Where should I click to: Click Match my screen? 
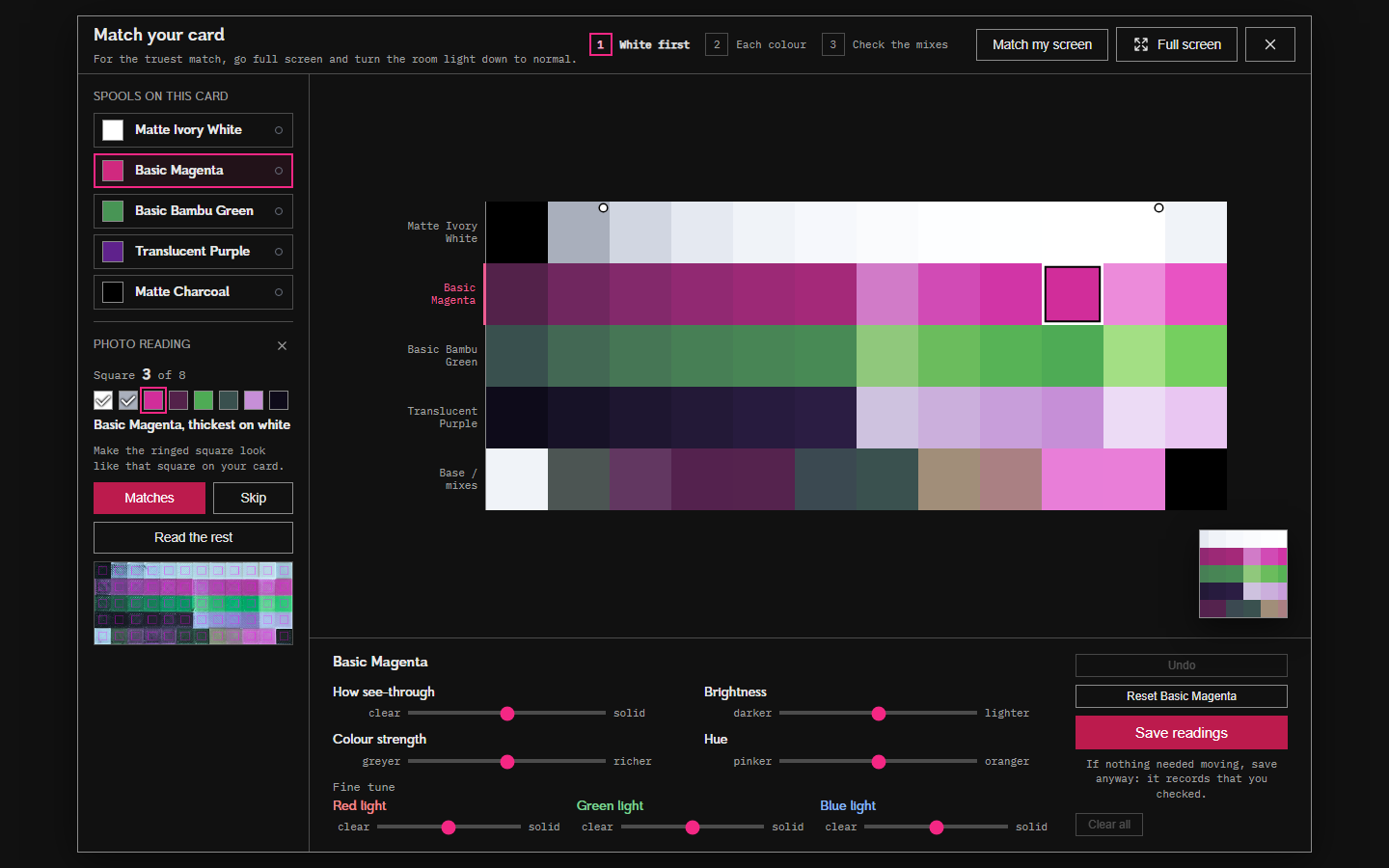coord(1042,44)
